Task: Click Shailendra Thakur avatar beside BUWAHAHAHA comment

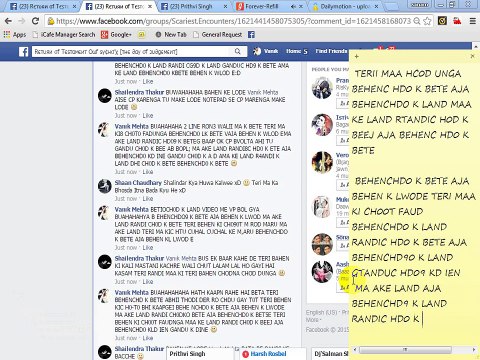Action: (x=105, y=96)
